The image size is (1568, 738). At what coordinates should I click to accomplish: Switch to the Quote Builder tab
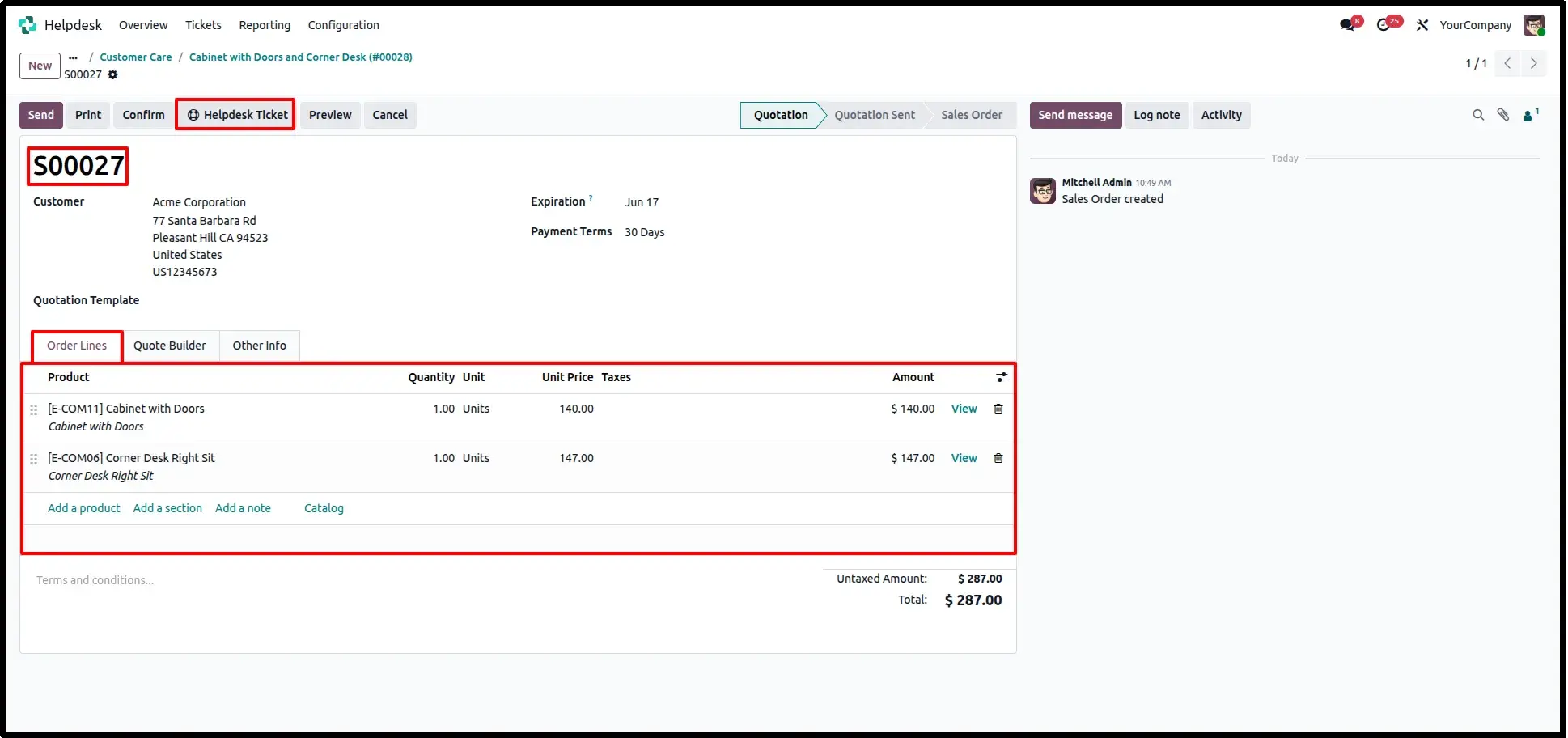(x=170, y=346)
